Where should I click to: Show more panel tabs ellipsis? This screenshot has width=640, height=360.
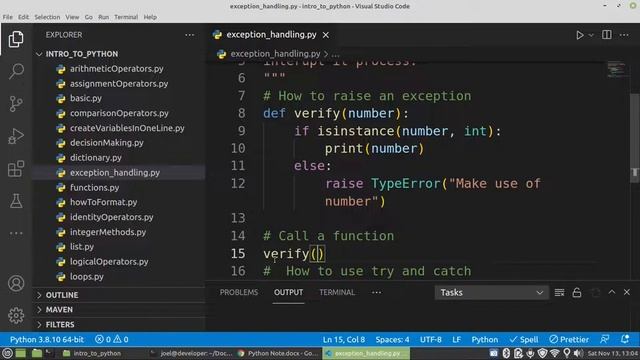[x=376, y=293]
